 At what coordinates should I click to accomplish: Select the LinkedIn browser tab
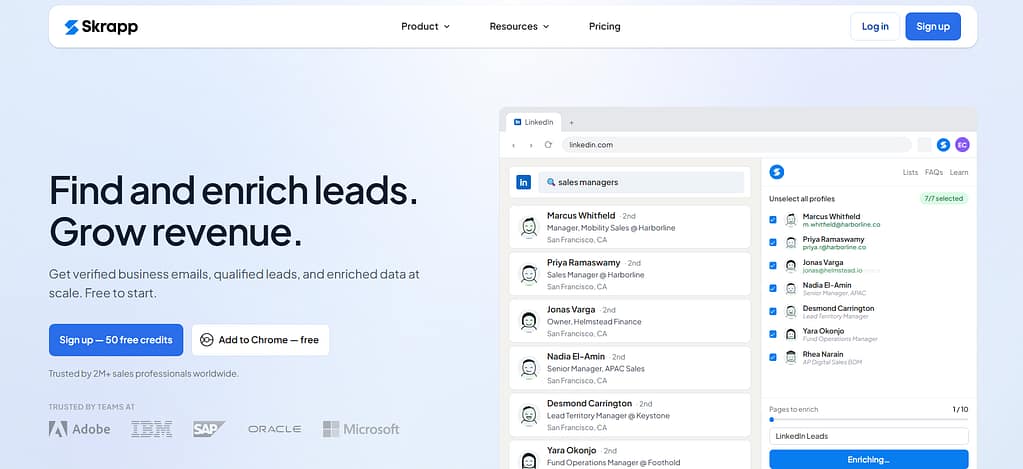534,122
